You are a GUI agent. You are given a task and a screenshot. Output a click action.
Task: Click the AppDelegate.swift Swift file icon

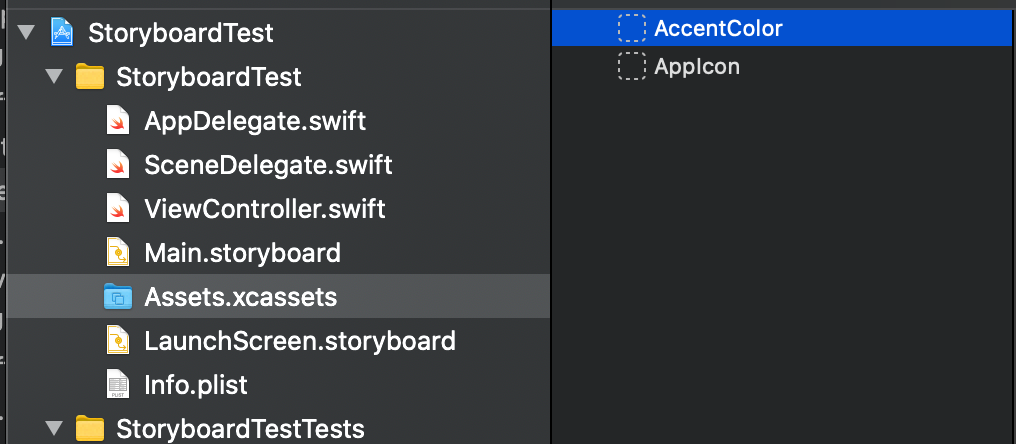tap(118, 122)
